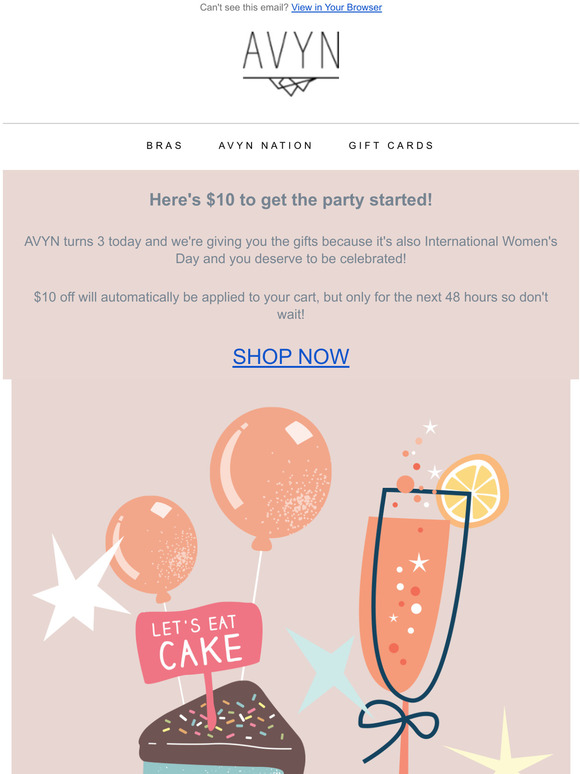The height and width of the screenshot is (774, 580).
Task: Click the AVYN logo wordmark
Action: pyautogui.click(x=291, y=50)
